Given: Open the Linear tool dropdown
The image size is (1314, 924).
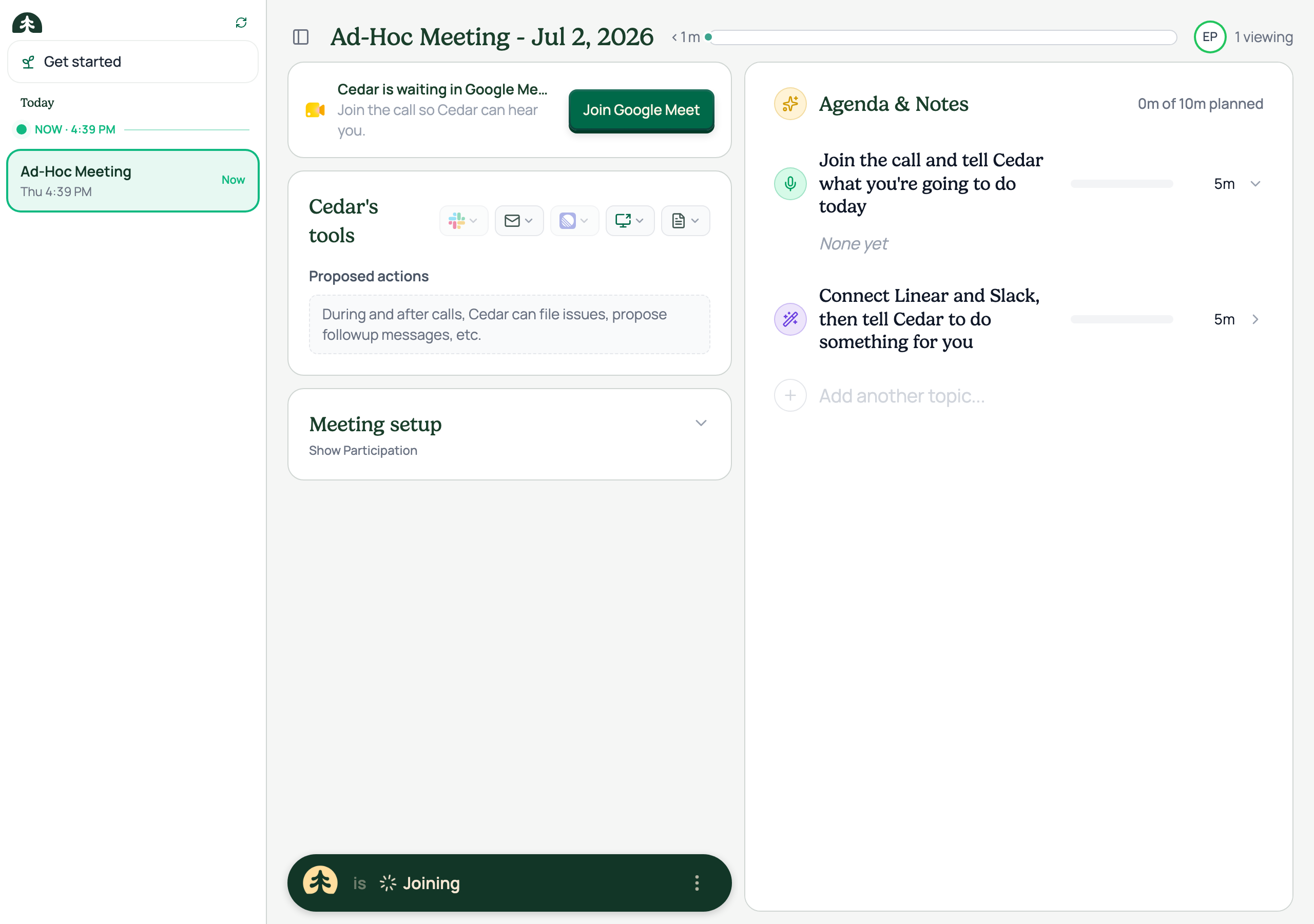Looking at the screenshot, I should click(x=574, y=221).
